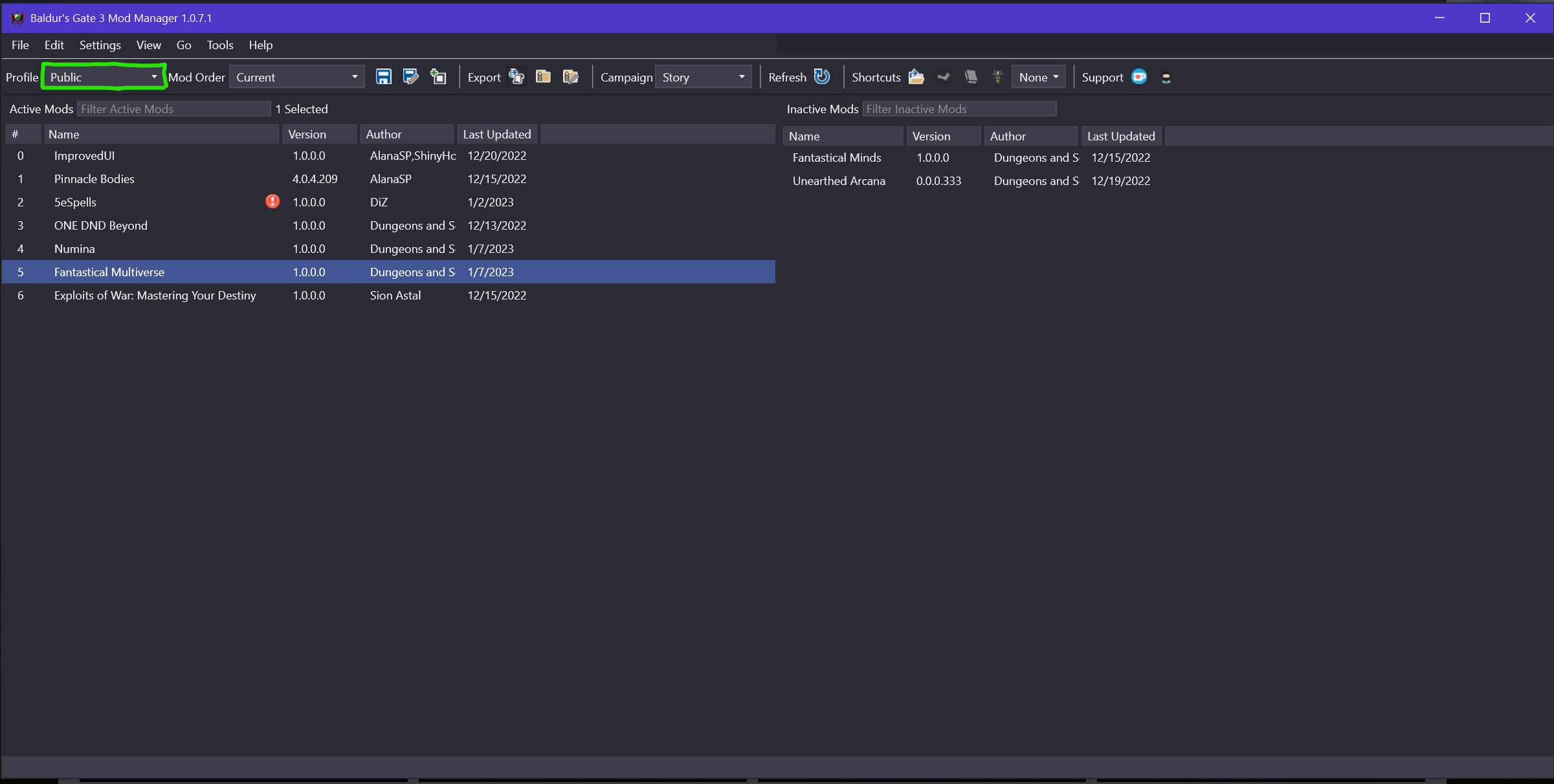The height and width of the screenshot is (784, 1554).
Task: Click the Export Order to Game icon
Action: pos(516,77)
